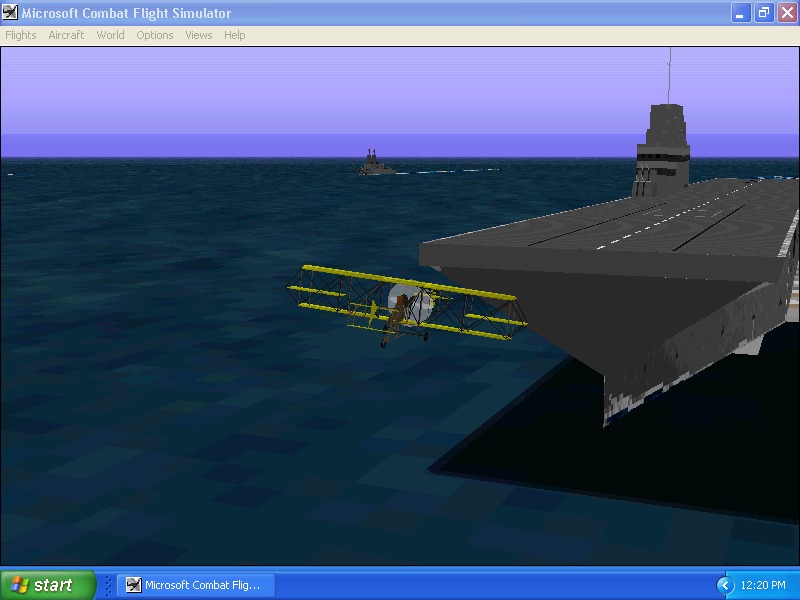The image size is (800, 600).
Task: Click the aircraft carrier's island tower
Action: (662, 149)
